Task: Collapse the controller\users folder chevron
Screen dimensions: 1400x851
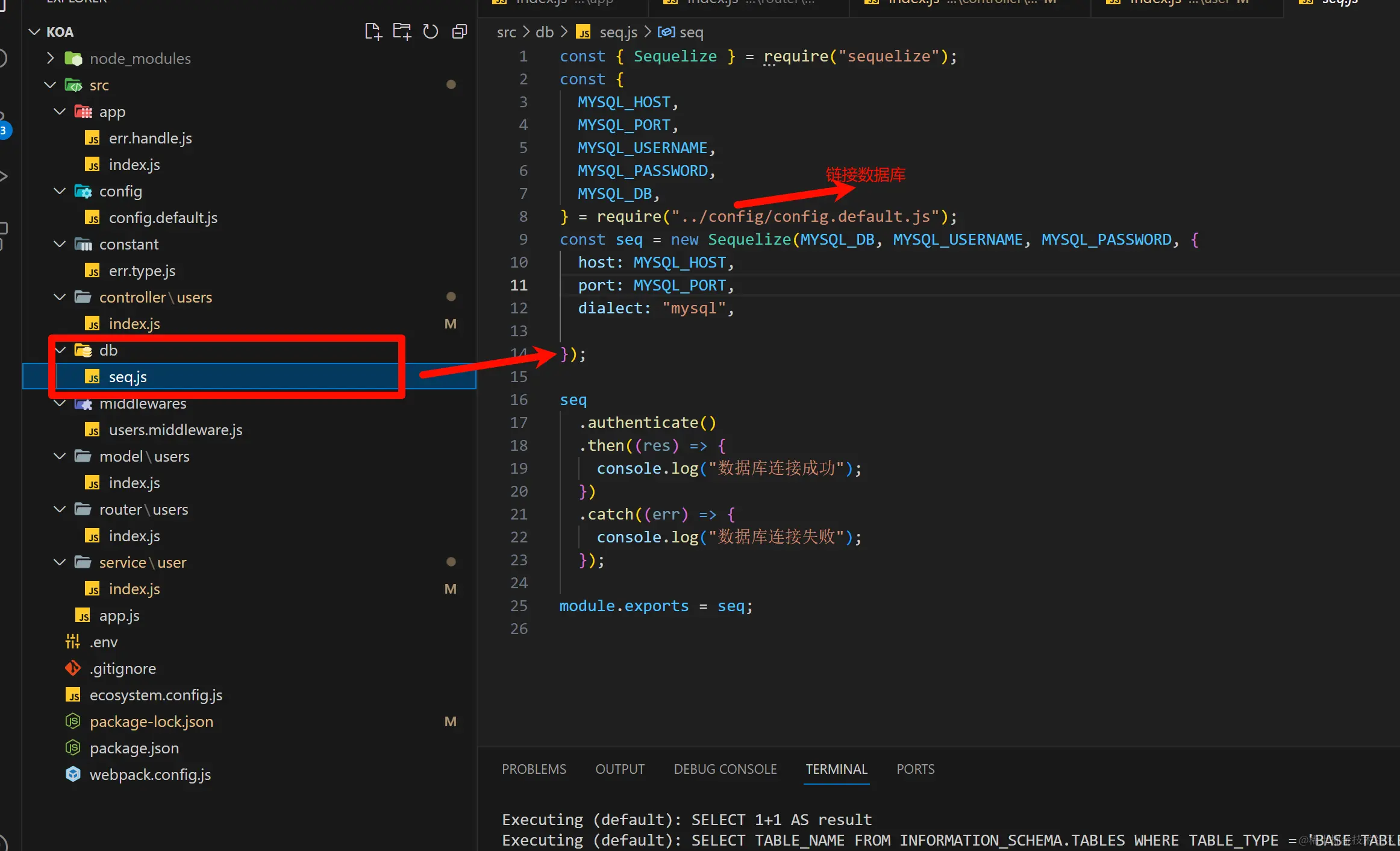Action: pyautogui.click(x=60, y=297)
